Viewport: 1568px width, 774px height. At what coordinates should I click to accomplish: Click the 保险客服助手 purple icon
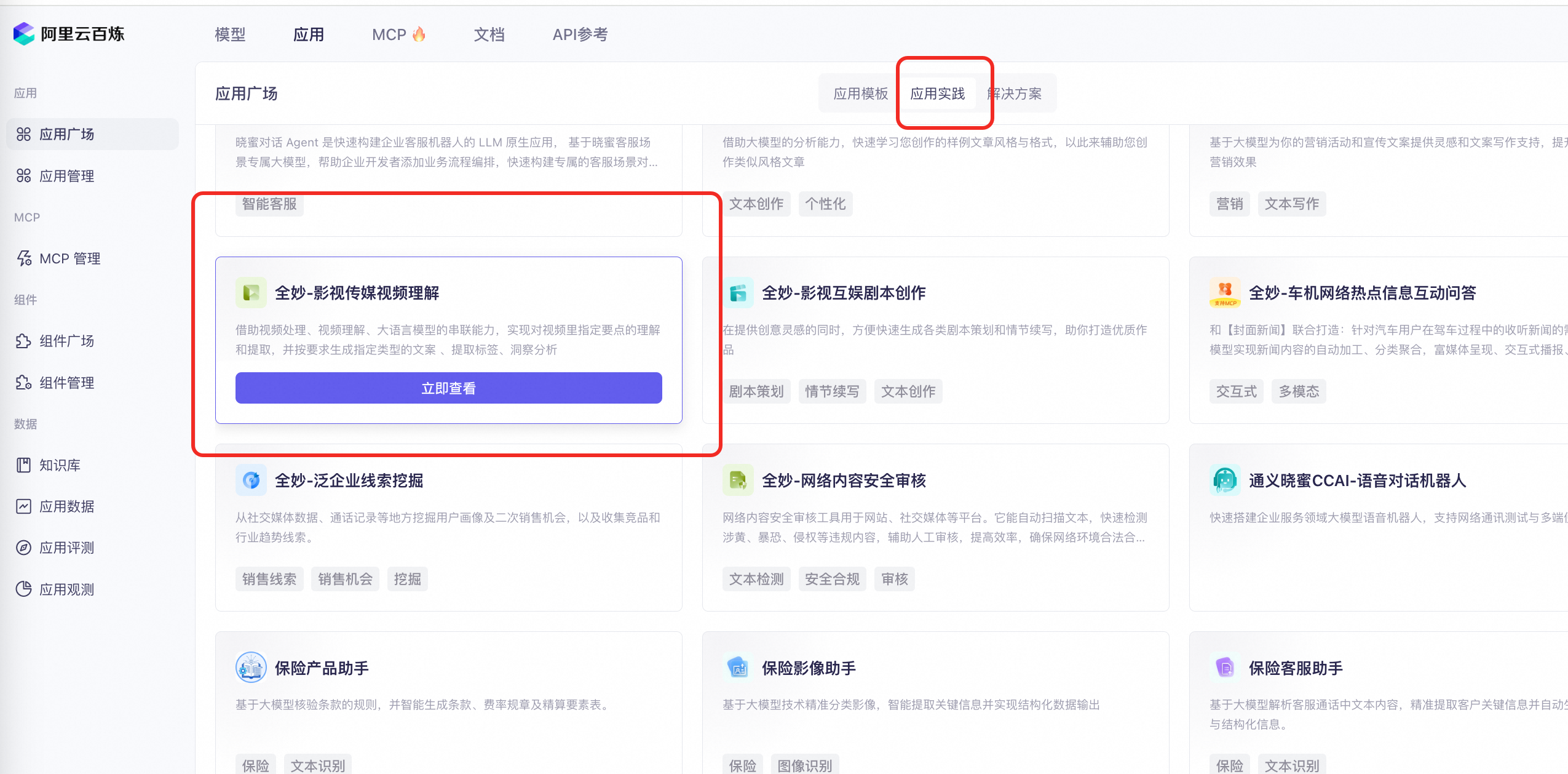(x=1225, y=668)
